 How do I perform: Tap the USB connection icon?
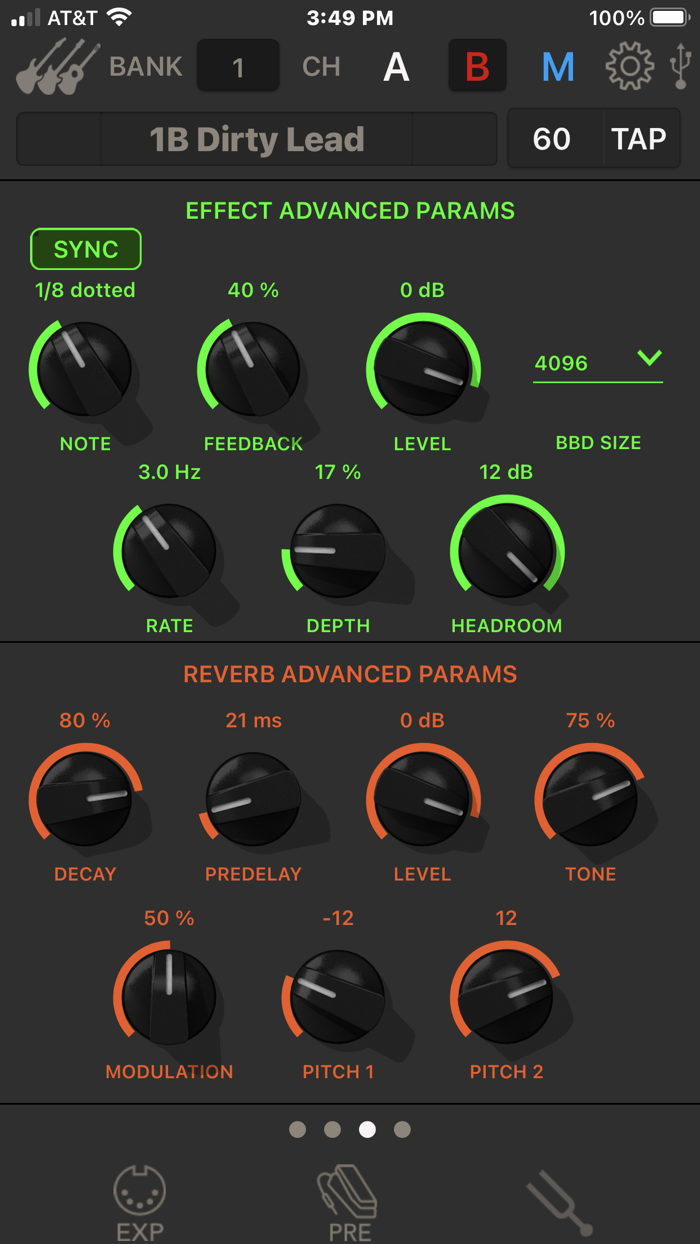tap(681, 66)
